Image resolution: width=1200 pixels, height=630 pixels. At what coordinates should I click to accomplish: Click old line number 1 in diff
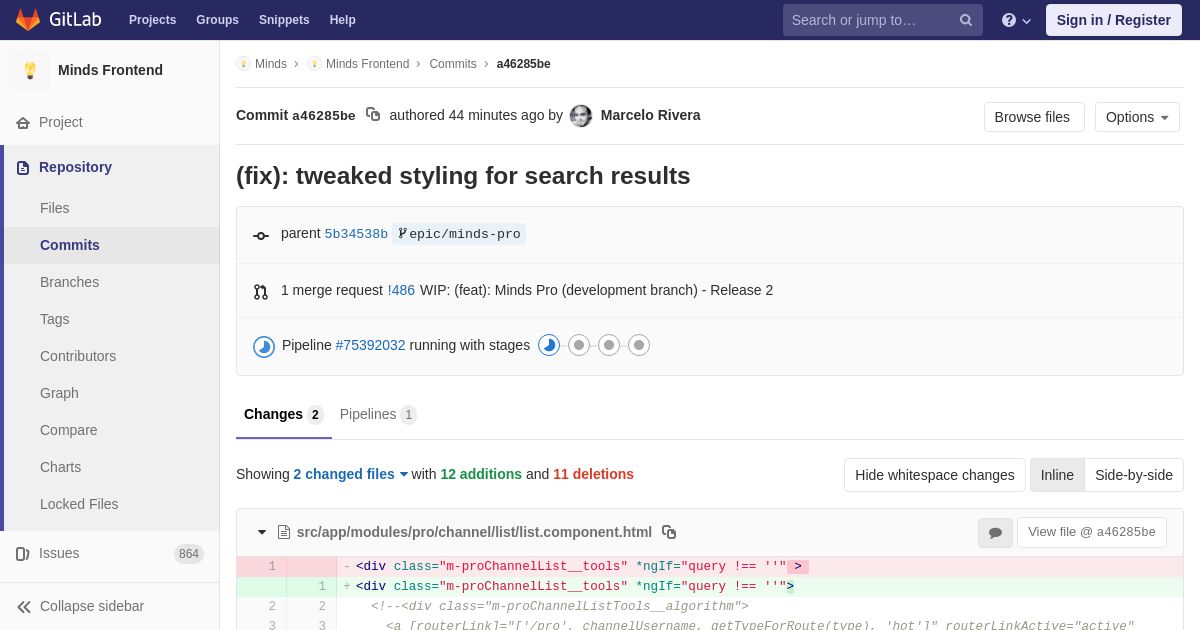pyautogui.click(x=271, y=567)
